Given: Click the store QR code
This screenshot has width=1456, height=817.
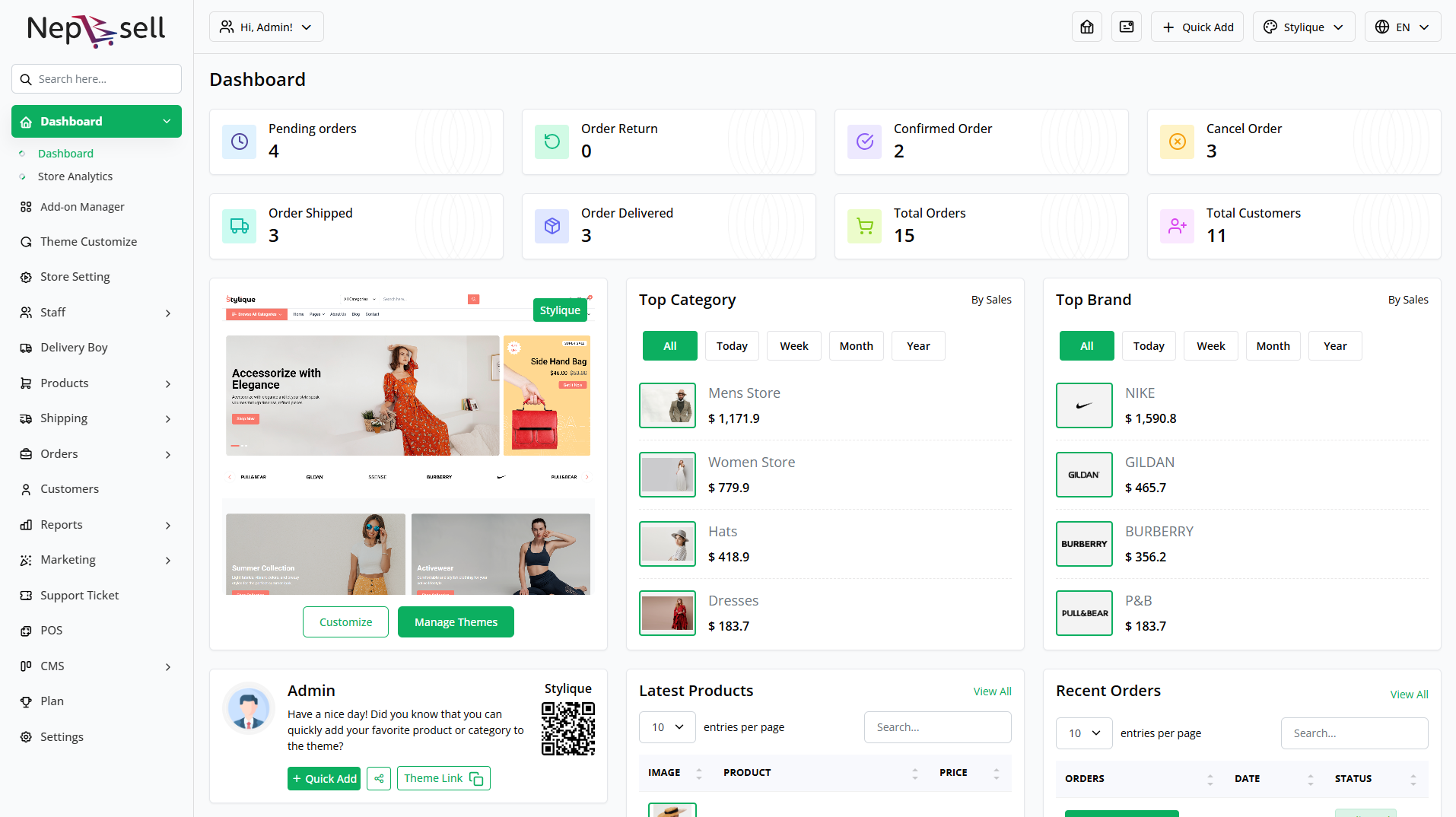Looking at the screenshot, I should [x=568, y=729].
